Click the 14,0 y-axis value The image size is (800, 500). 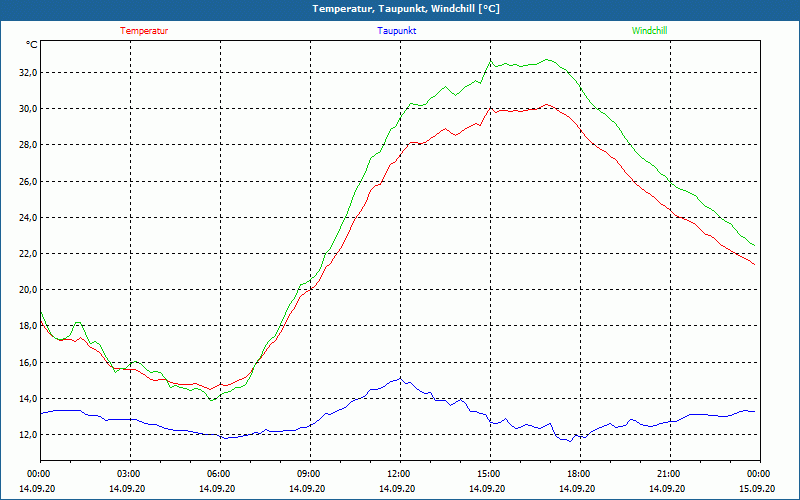tap(28, 399)
